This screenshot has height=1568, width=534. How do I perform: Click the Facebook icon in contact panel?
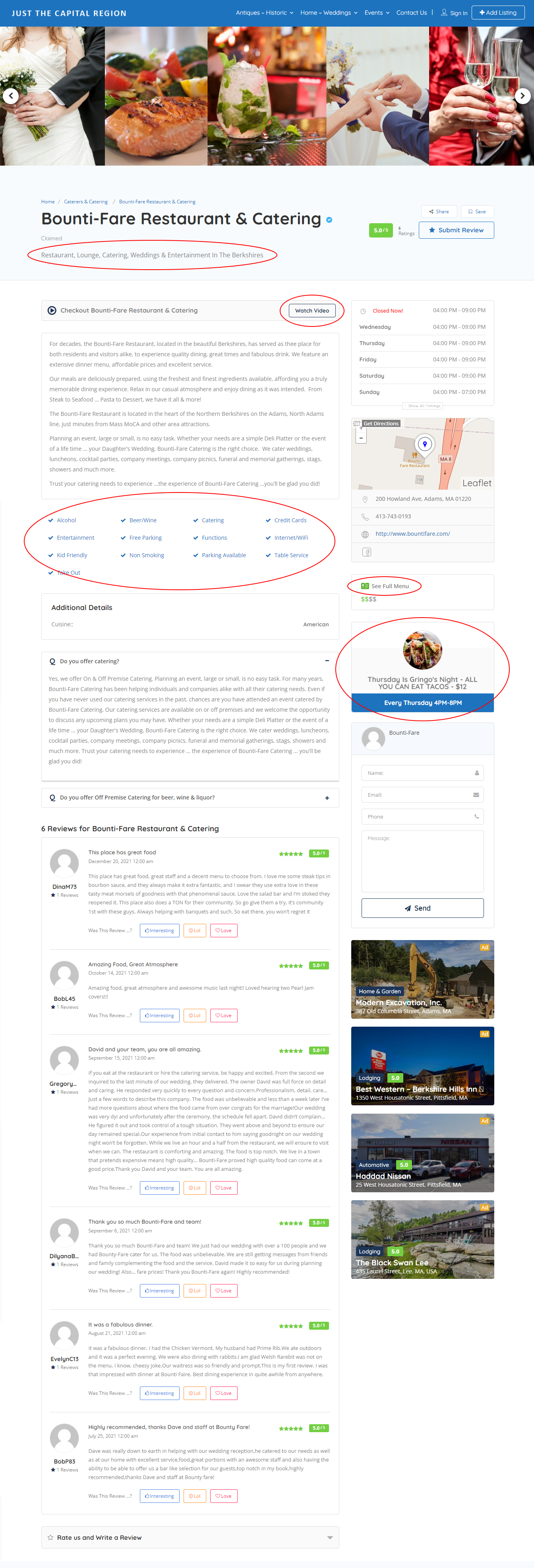pyautogui.click(x=367, y=552)
